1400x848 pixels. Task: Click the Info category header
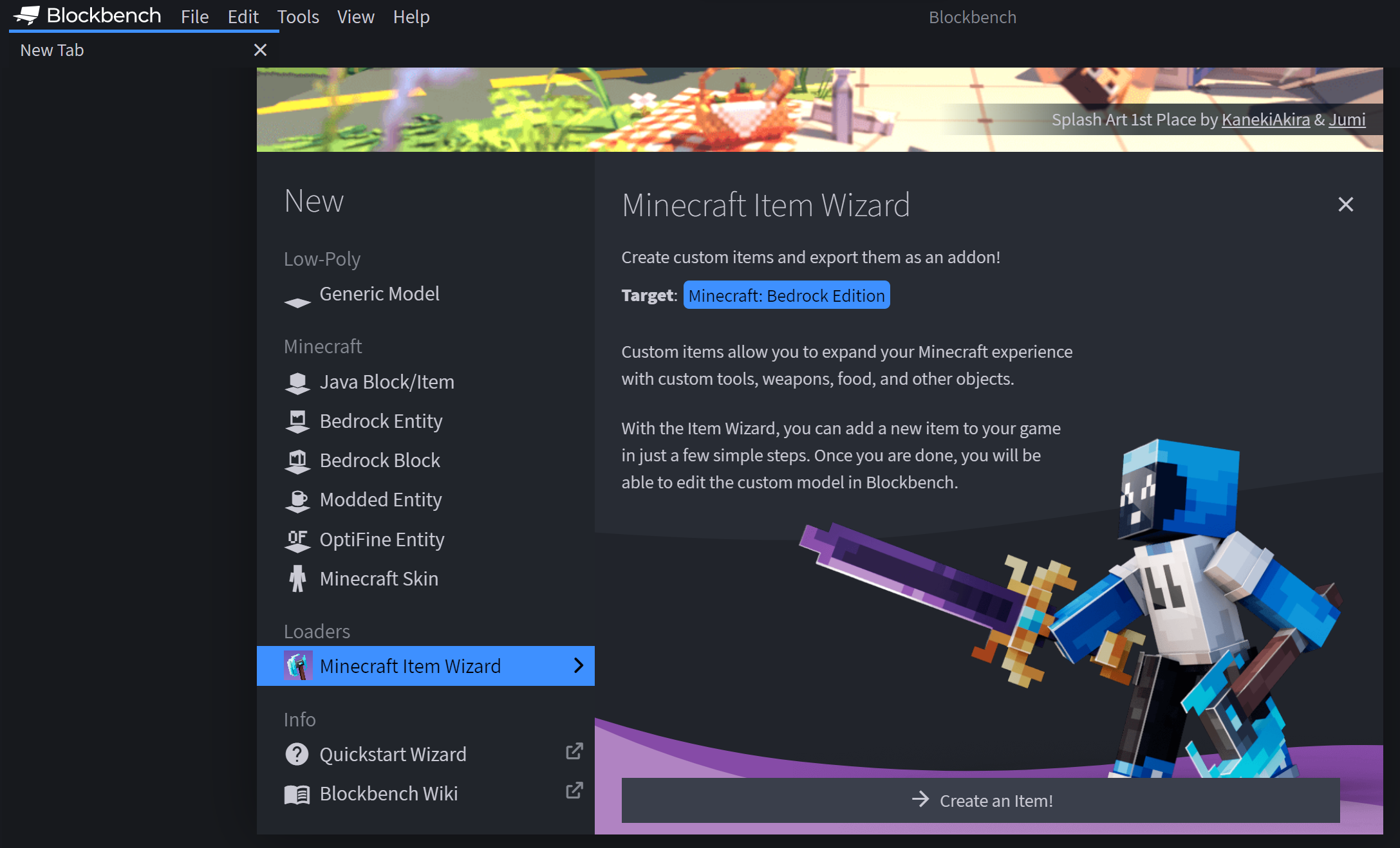299,720
